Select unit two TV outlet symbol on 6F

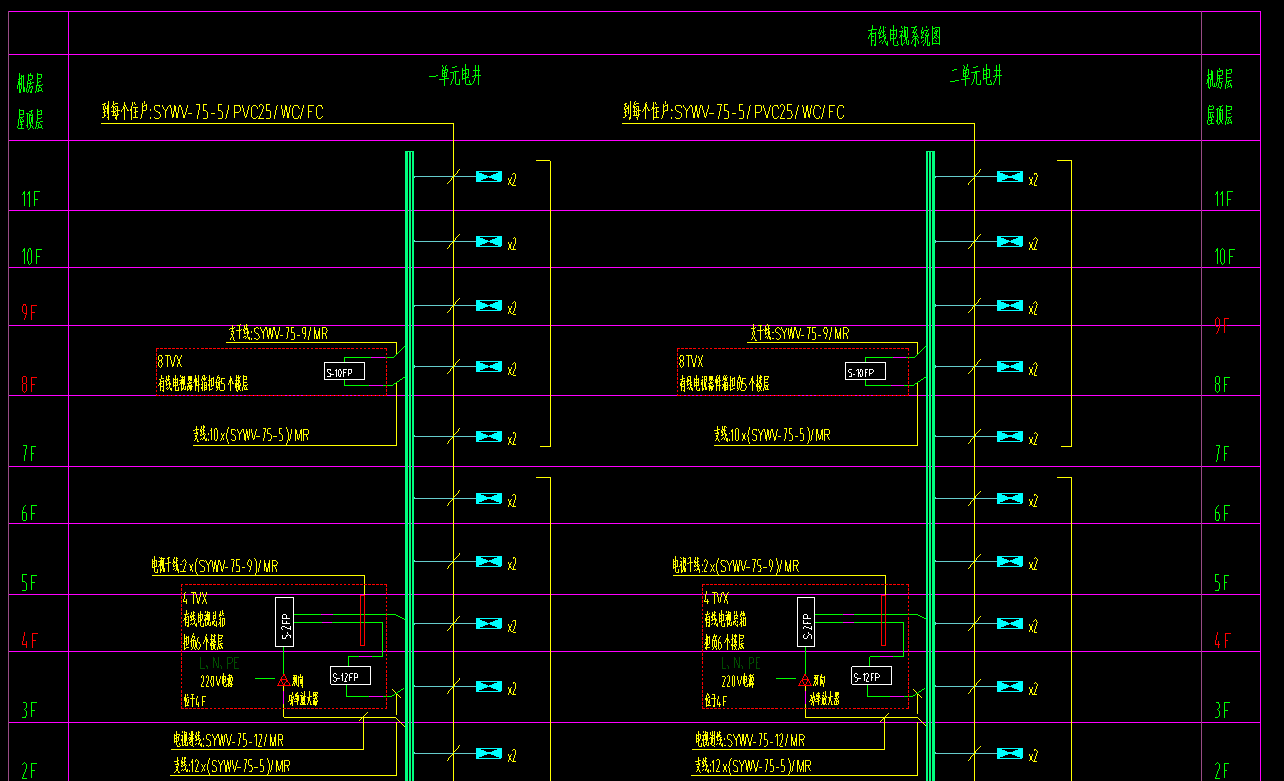1010,498
